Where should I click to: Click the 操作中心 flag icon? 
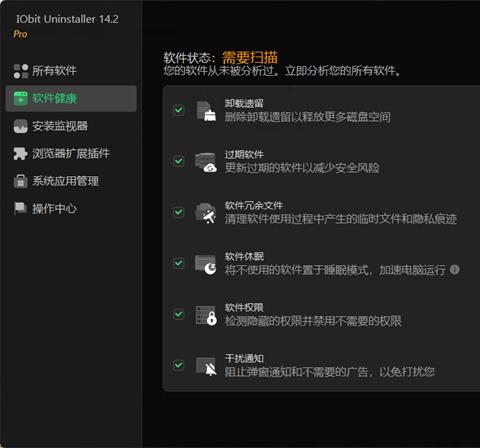coord(21,208)
